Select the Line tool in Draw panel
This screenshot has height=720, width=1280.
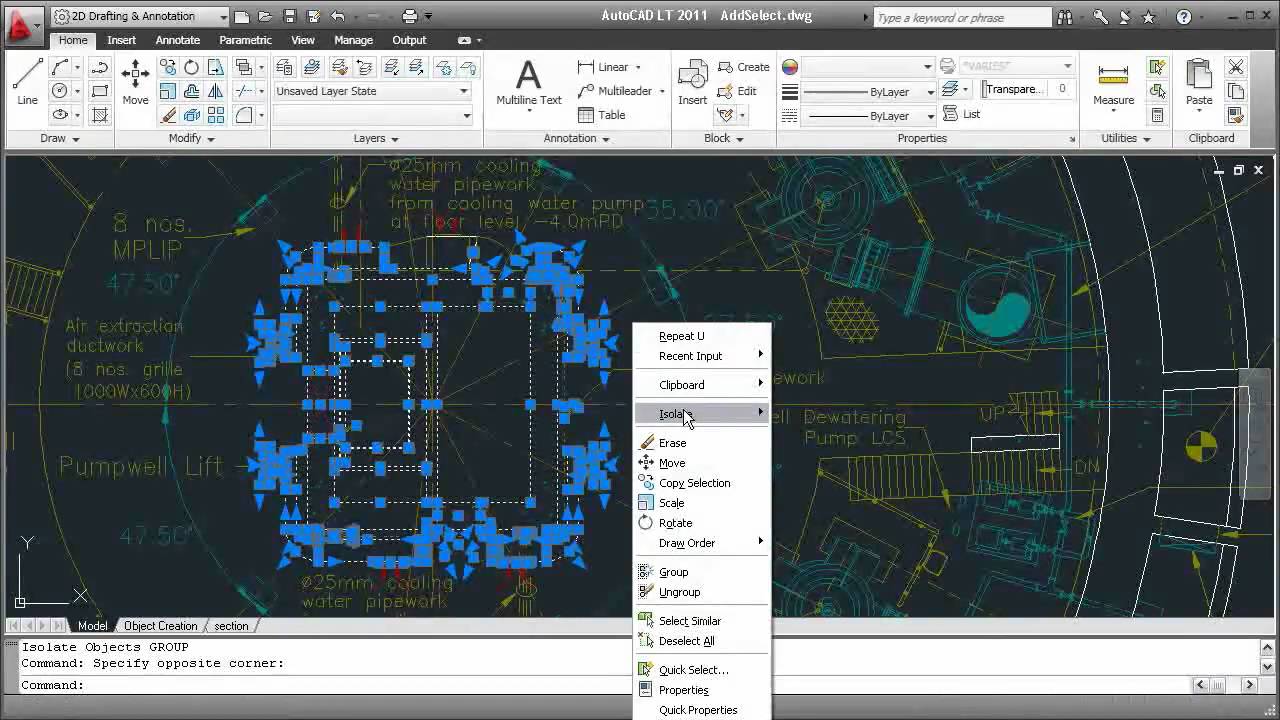27,81
